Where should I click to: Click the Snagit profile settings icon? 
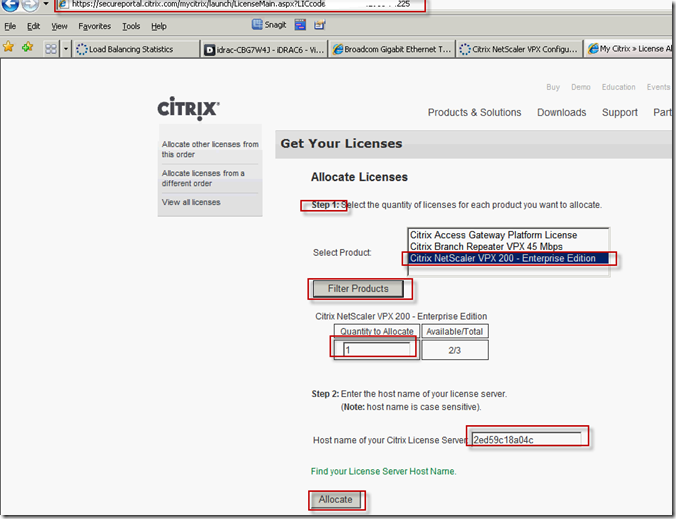(x=319, y=25)
